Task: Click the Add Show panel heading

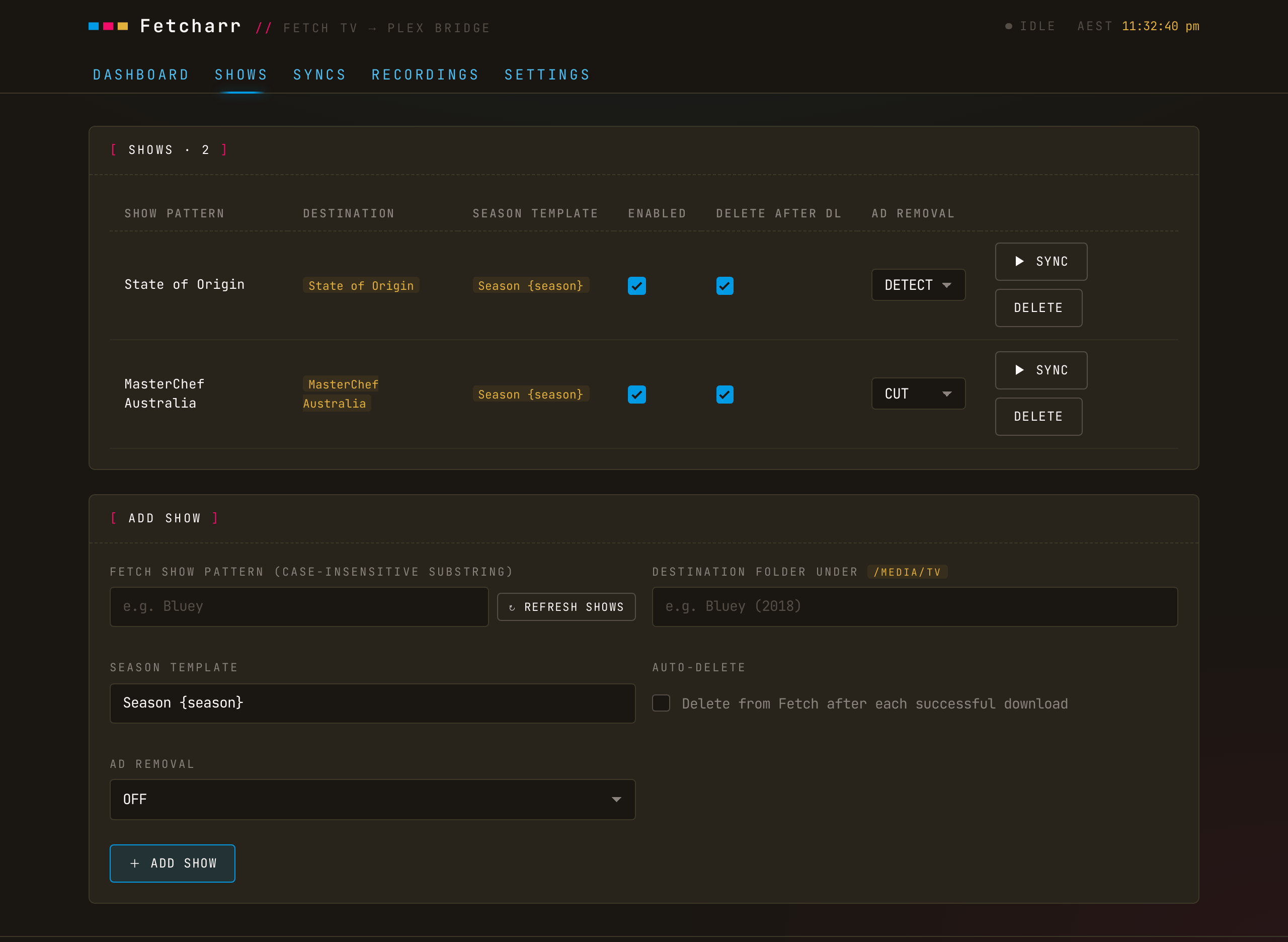Action: point(164,518)
